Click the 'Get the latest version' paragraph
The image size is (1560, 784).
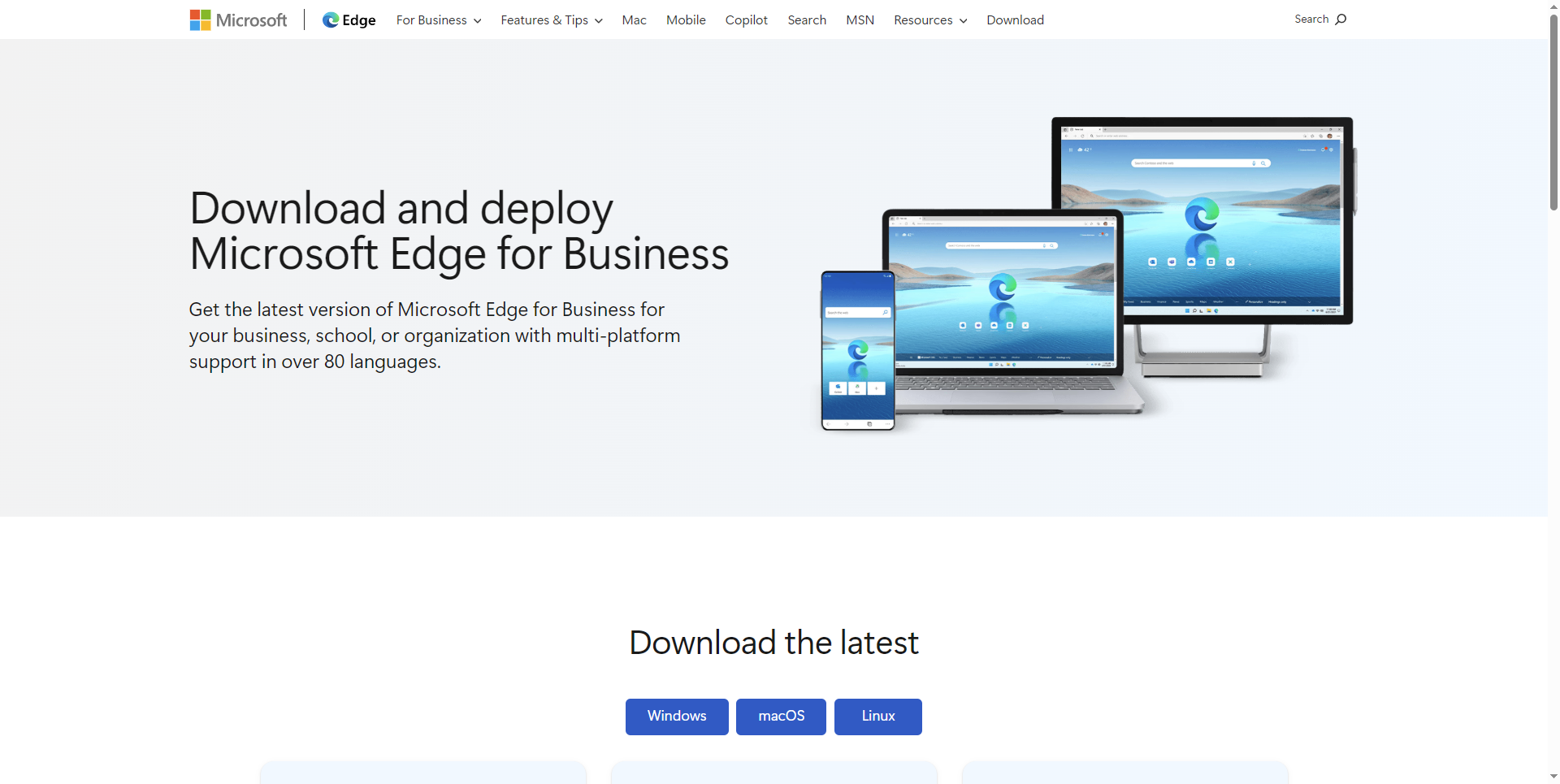click(435, 336)
